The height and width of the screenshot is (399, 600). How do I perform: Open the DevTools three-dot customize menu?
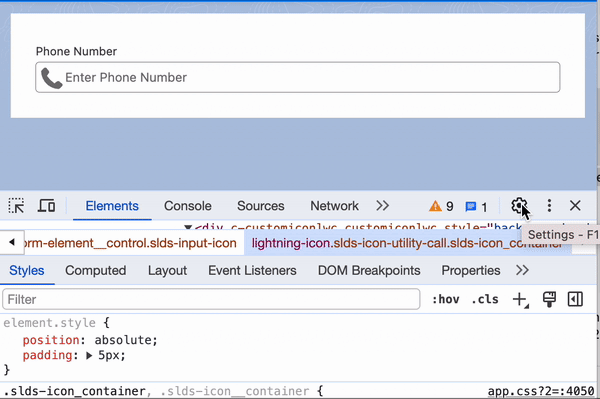tap(549, 206)
